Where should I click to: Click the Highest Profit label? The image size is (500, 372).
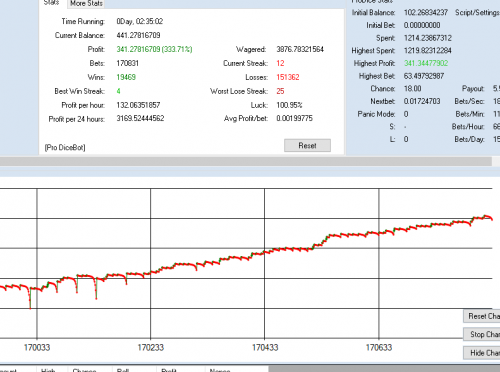(374, 63)
